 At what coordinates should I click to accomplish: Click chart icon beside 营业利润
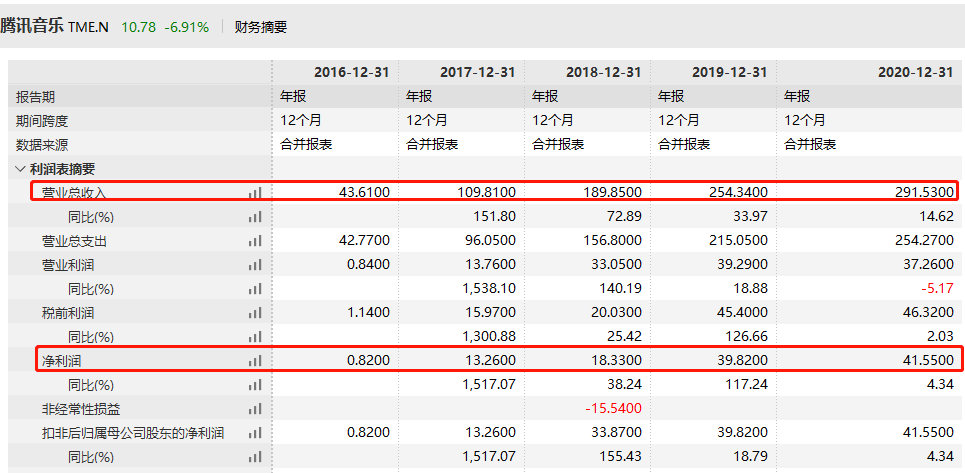pos(254,265)
